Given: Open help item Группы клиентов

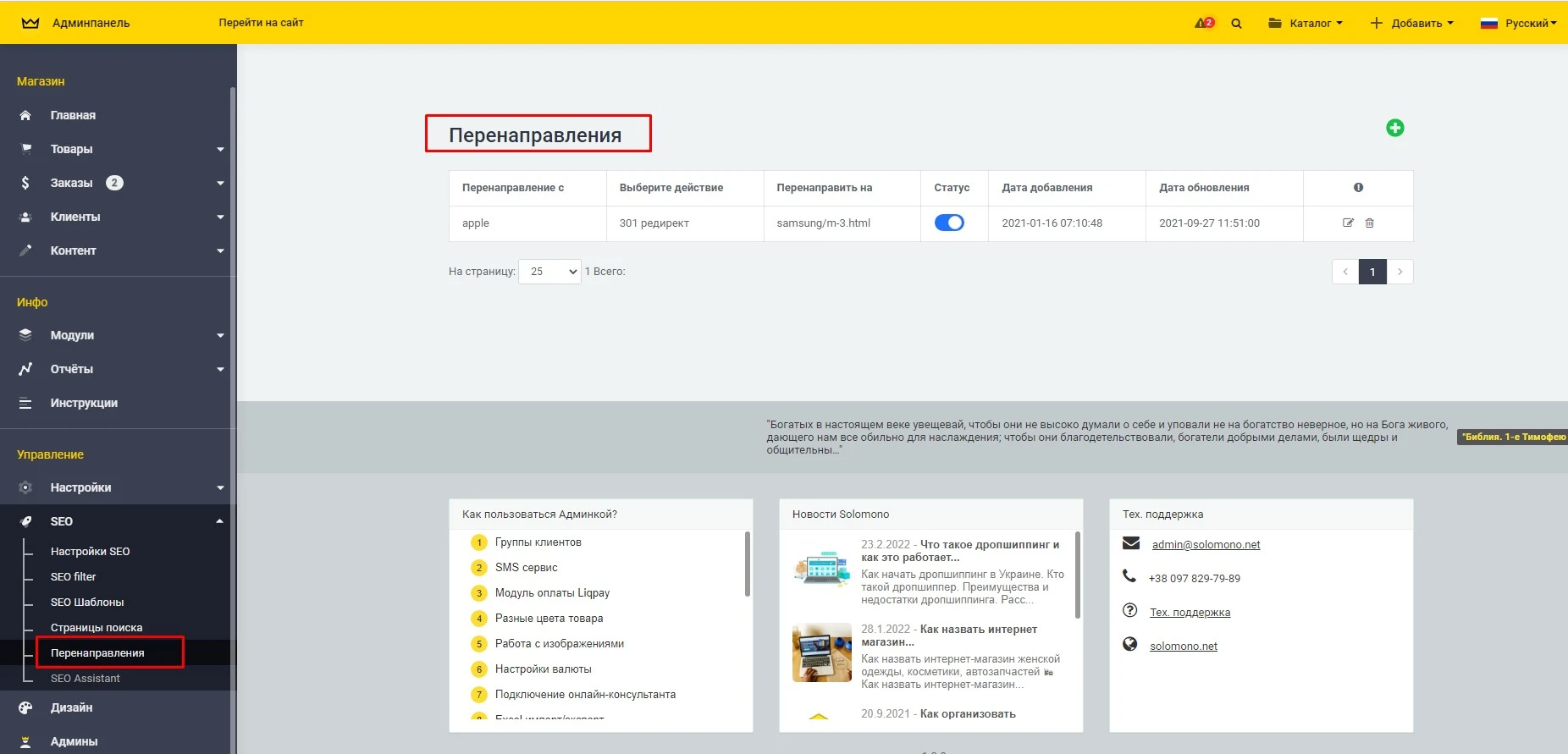Looking at the screenshot, I should [x=538, y=542].
